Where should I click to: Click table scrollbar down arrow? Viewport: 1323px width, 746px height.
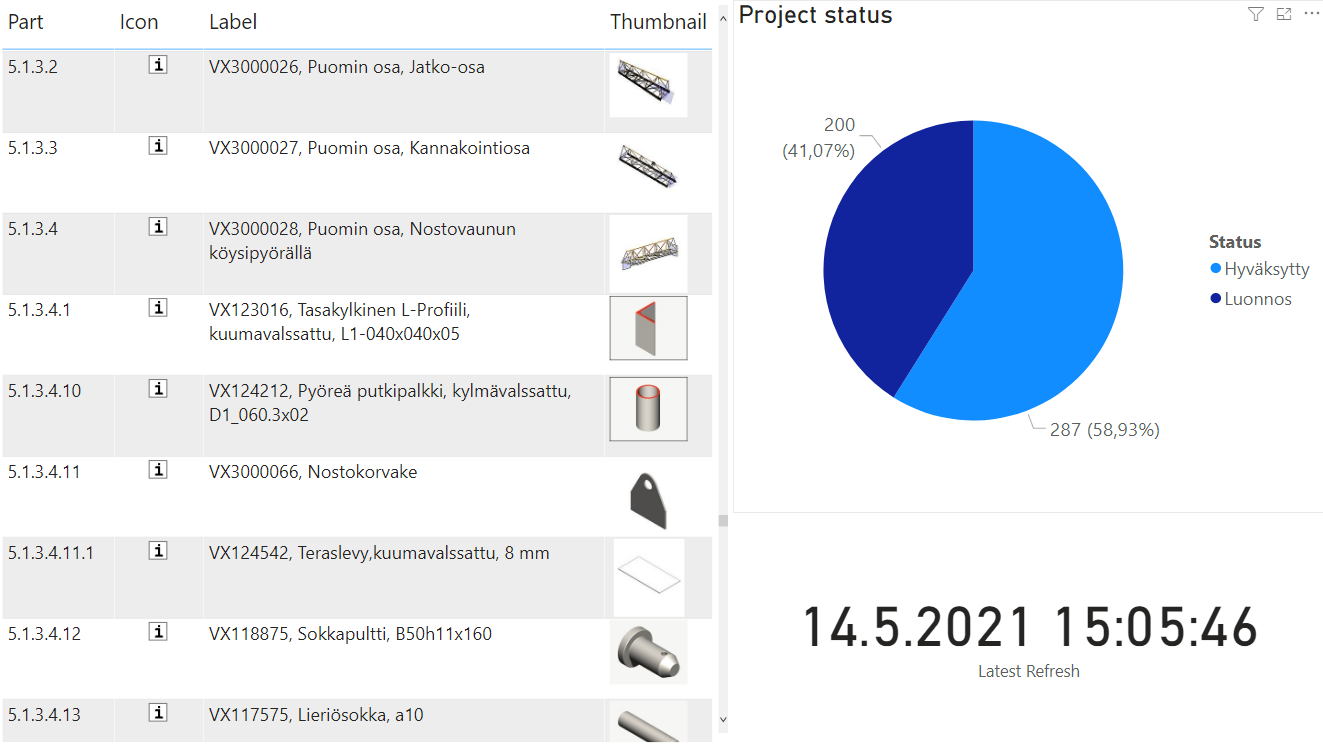(723, 719)
